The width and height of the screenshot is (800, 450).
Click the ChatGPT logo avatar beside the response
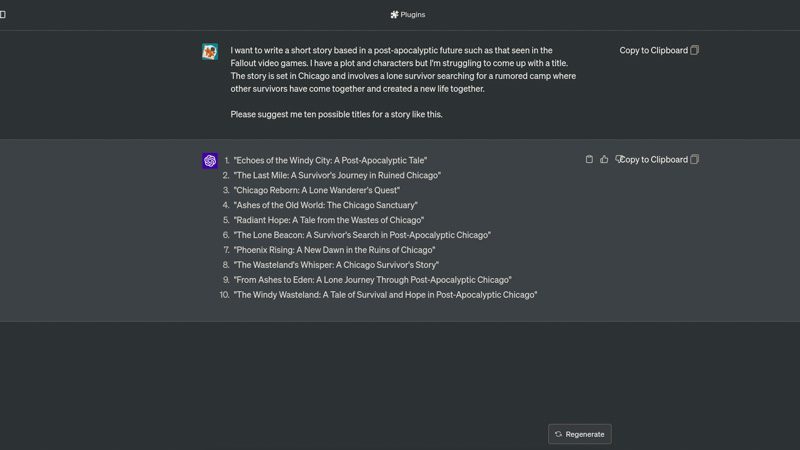pos(210,161)
